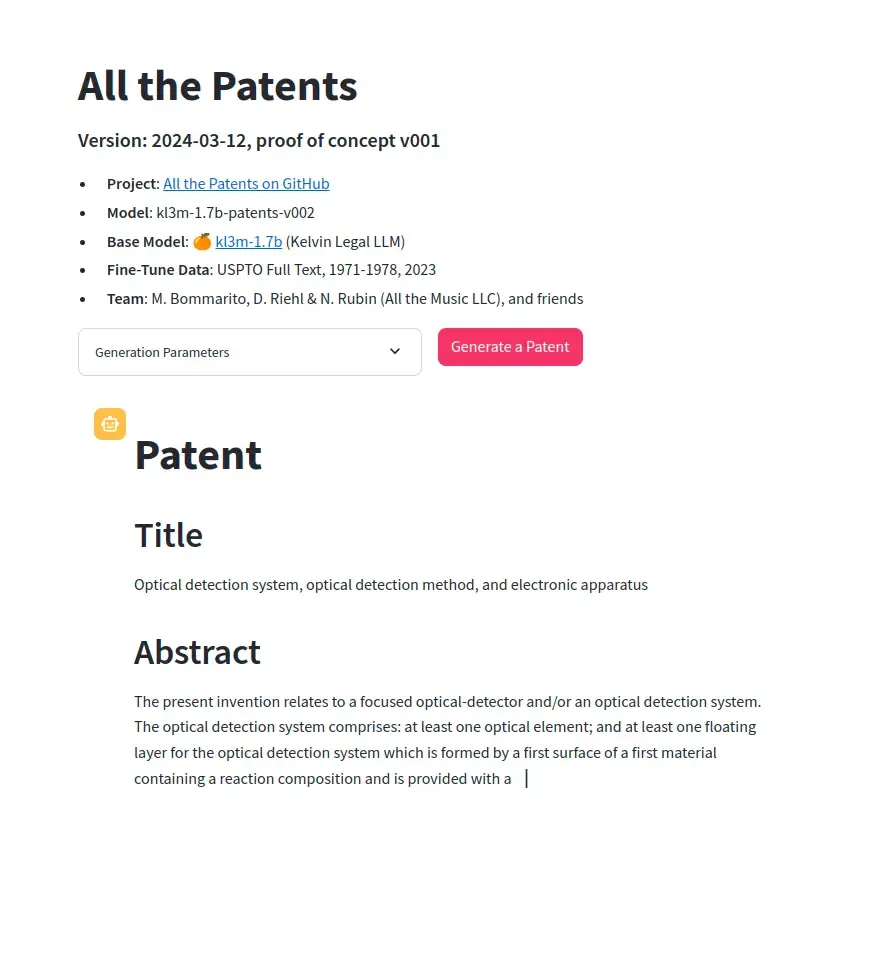Click the Version 2024-03-12 subheading
This screenshot has height=978, width=894.
[x=259, y=141]
